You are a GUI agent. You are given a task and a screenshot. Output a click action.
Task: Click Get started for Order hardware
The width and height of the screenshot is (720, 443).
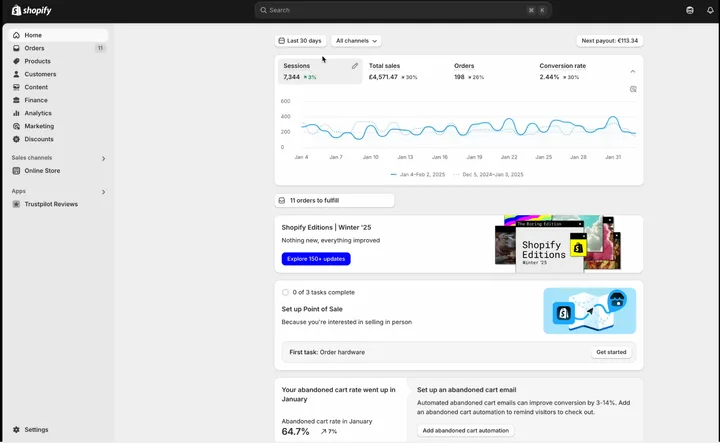pyautogui.click(x=611, y=352)
